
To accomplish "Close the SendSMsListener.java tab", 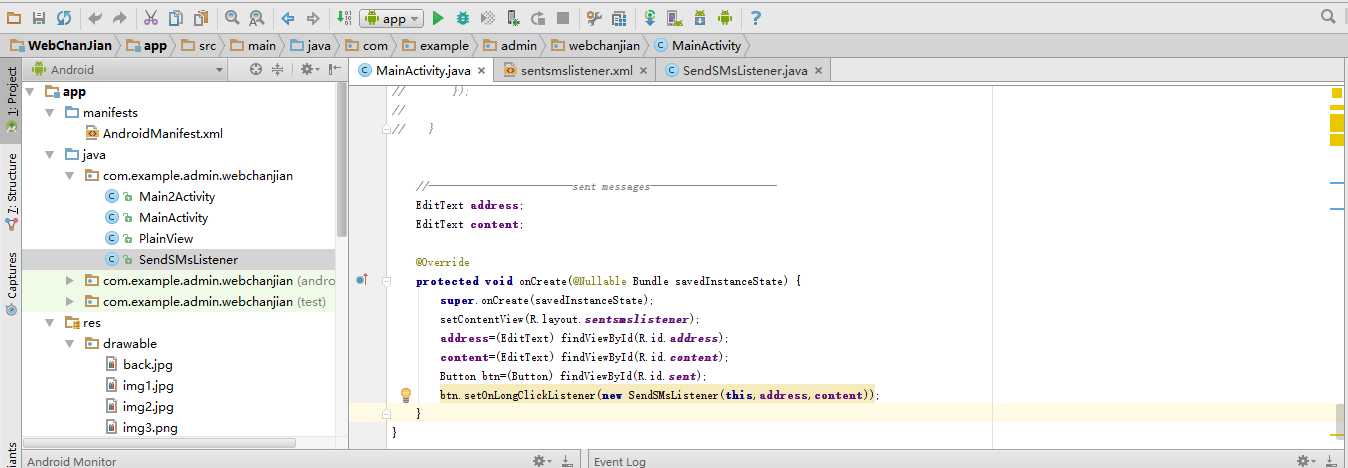I will point(818,71).
